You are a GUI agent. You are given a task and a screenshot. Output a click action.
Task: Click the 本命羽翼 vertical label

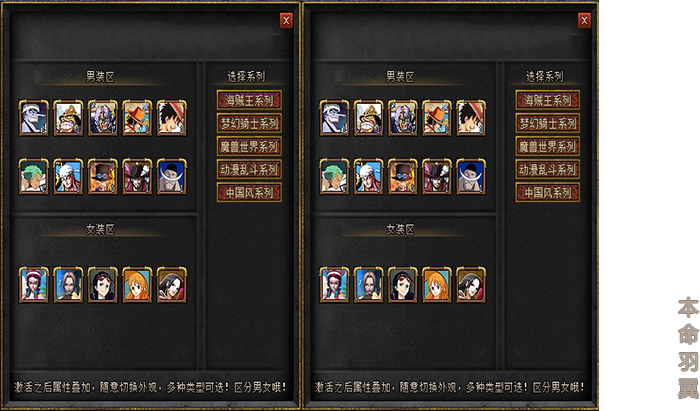pyautogui.click(x=688, y=348)
